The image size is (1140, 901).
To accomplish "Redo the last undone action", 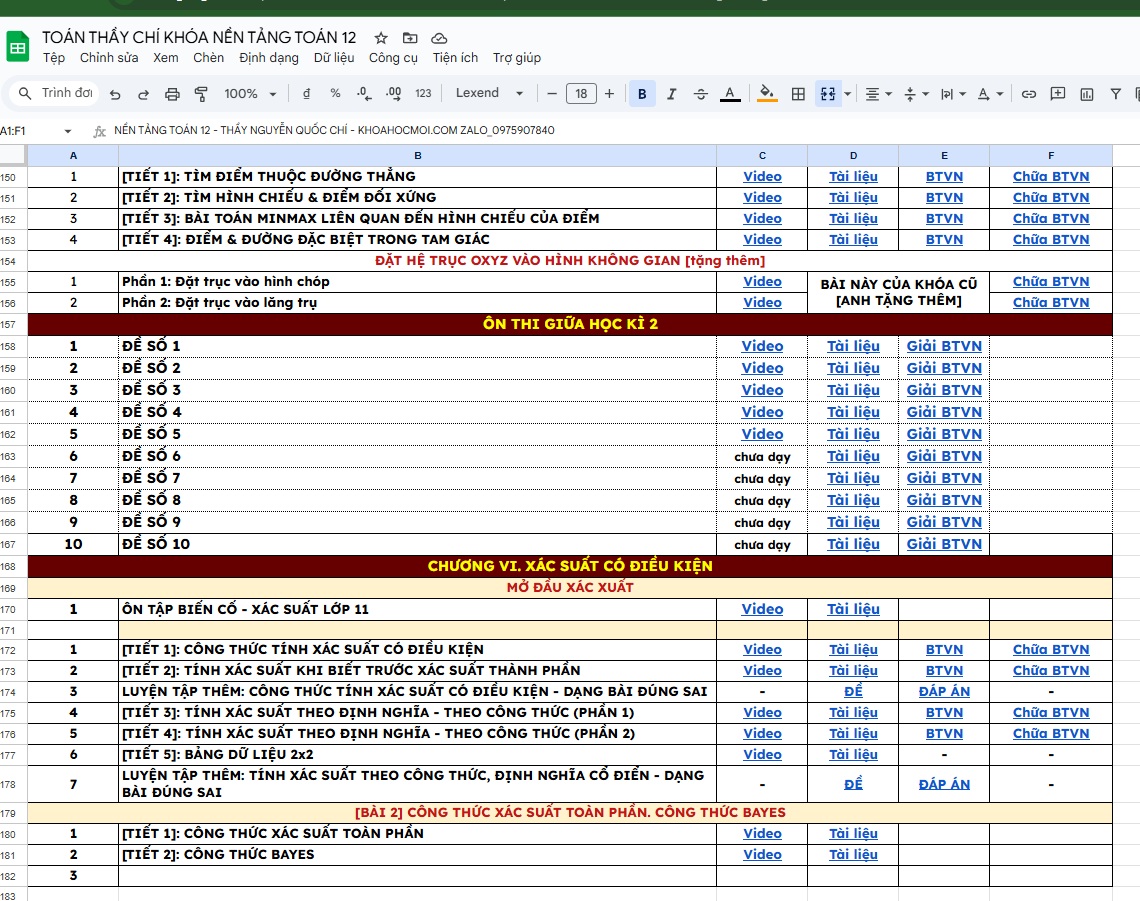I will 143,94.
